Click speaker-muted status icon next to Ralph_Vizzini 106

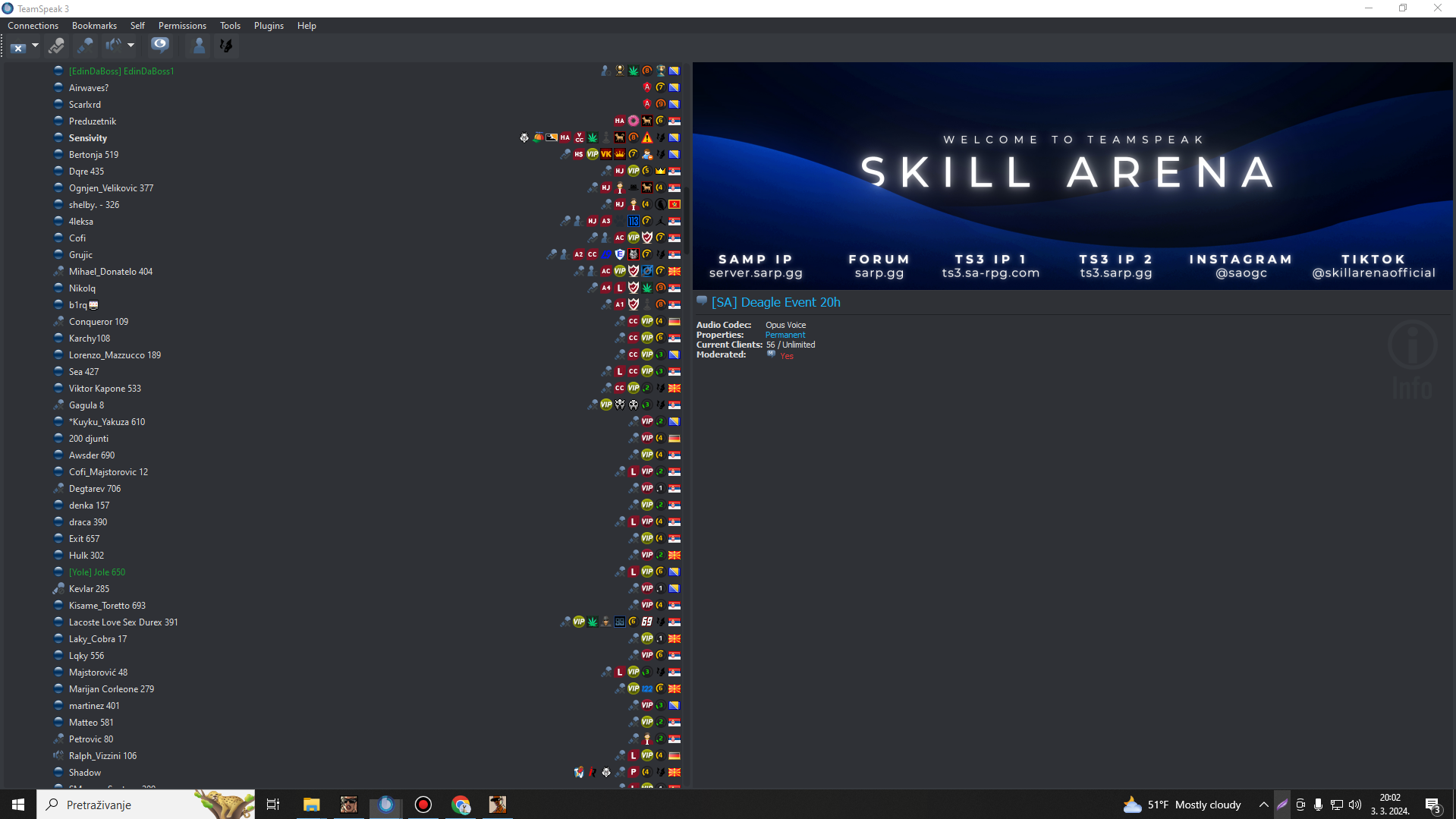pyautogui.click(x=58, y=756)
